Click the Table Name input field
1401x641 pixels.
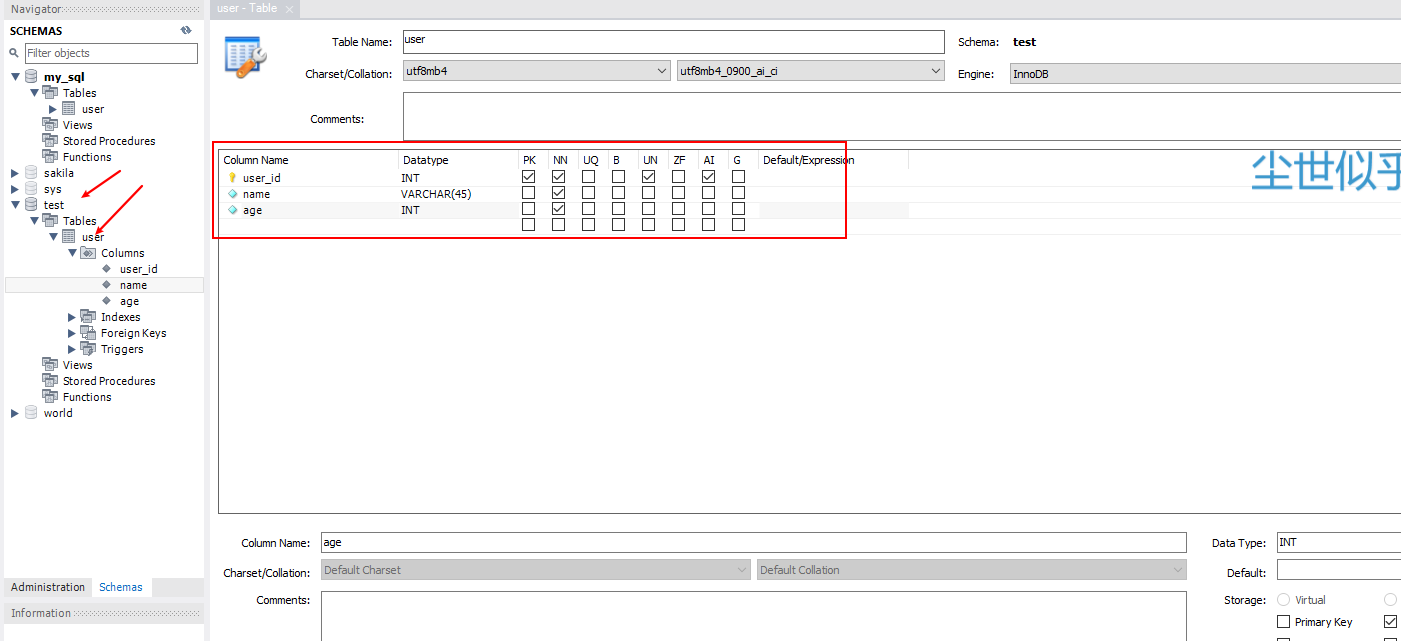[673, 42]
